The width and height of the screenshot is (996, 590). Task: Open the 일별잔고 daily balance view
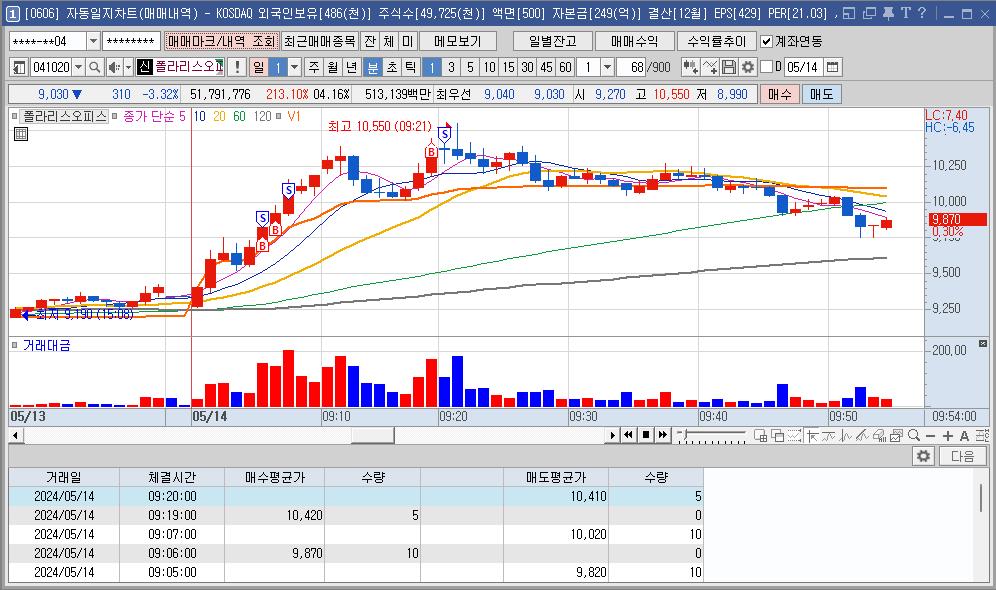tap(553, 41)
